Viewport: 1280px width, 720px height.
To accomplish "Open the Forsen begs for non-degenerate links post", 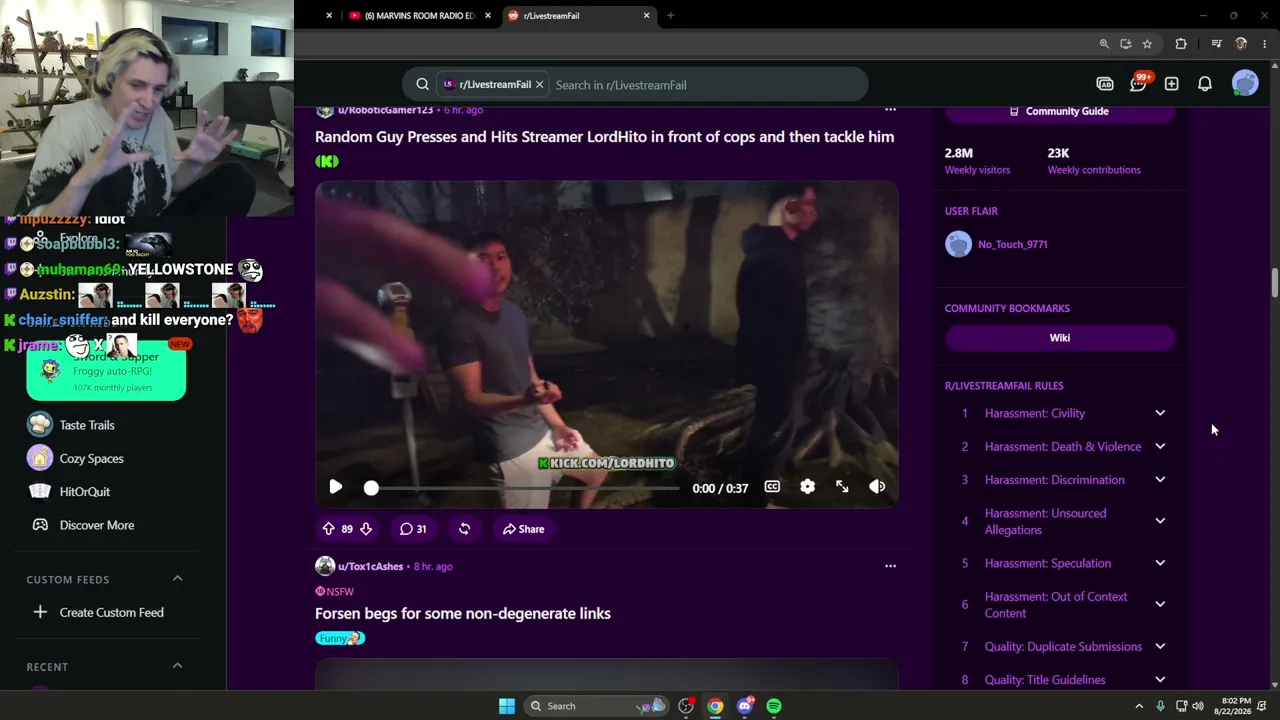I will click(x=463, y=614).
